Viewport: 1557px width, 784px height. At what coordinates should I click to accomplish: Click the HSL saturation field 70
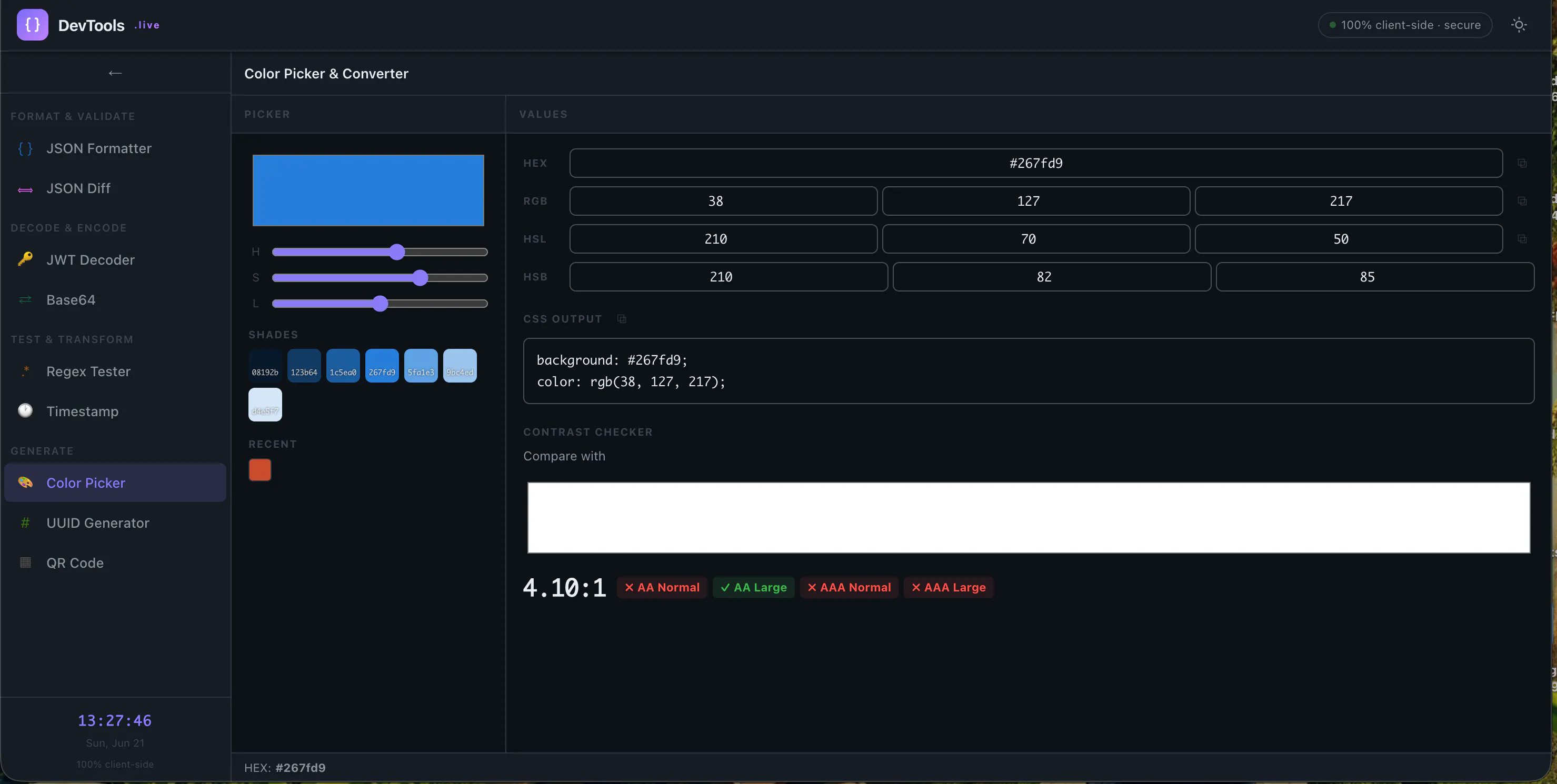click(1036, 239)
